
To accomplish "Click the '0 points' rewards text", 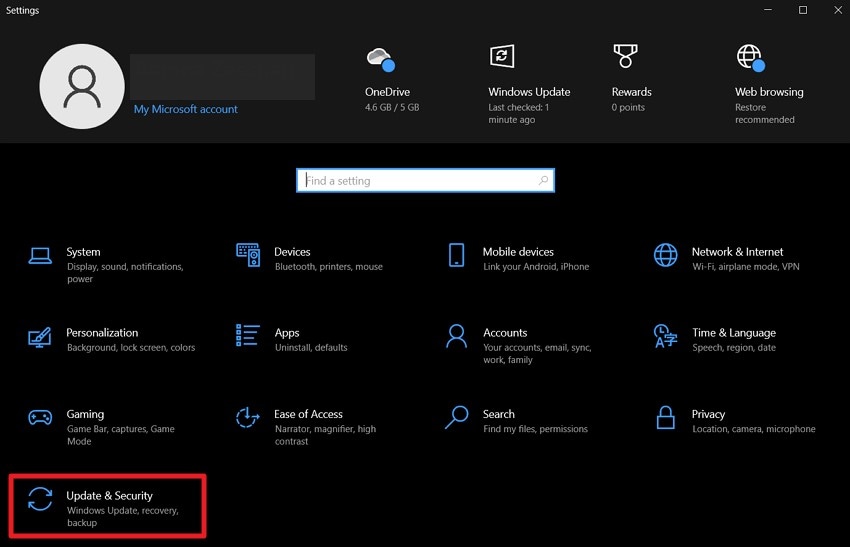I will (628, 107).
